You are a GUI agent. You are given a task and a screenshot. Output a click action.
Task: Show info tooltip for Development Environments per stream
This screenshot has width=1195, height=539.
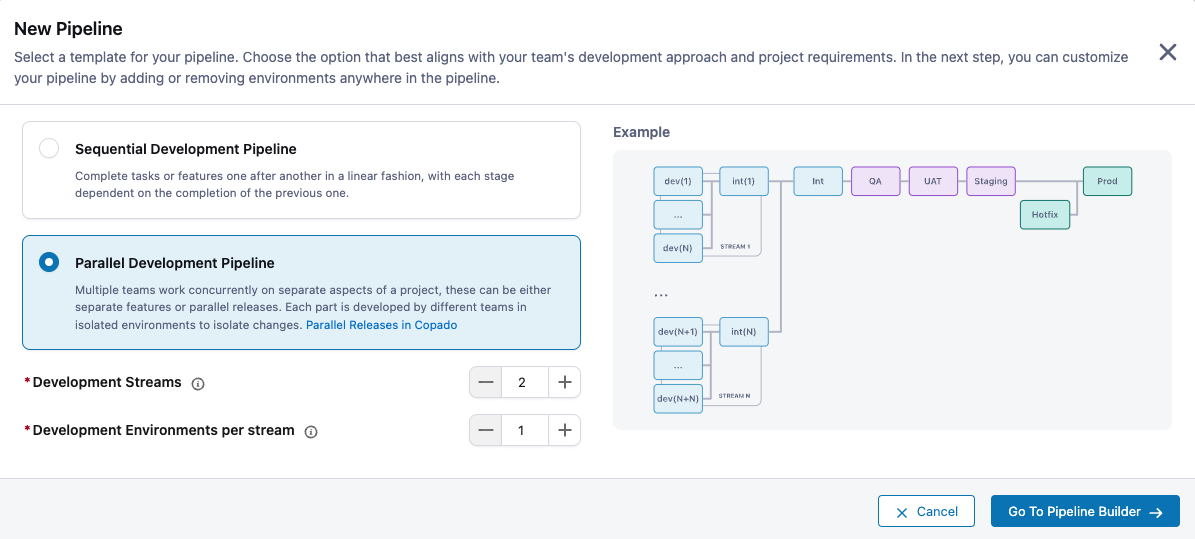click(310, 432)
